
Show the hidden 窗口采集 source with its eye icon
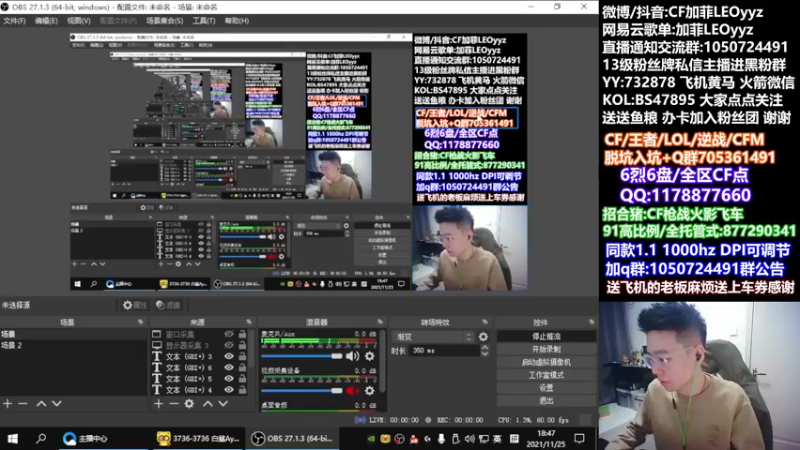click(x=229, y=334)
